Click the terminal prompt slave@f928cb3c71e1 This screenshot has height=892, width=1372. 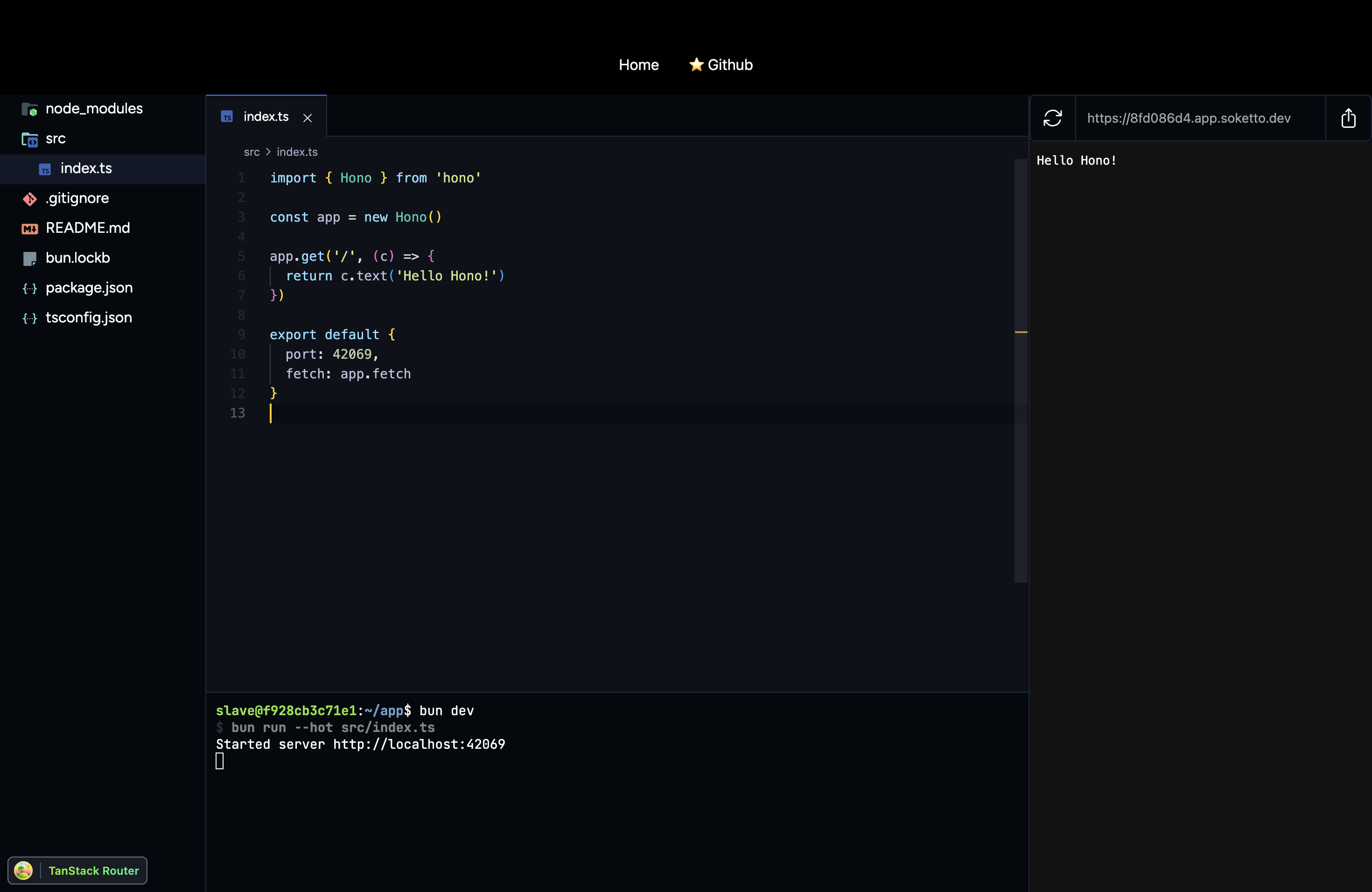coord(286,711)
